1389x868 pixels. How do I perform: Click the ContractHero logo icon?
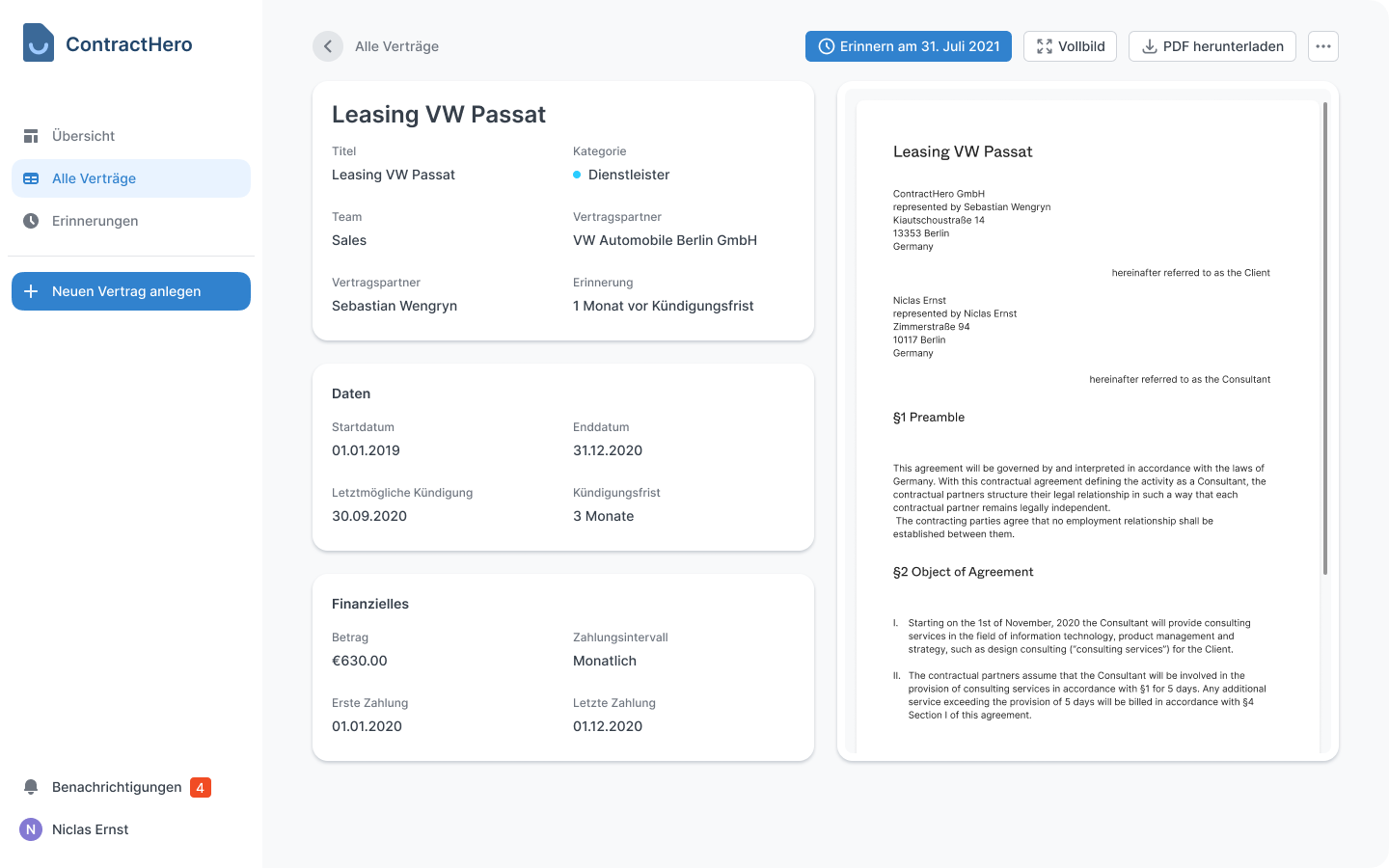(x=39, y=43)
